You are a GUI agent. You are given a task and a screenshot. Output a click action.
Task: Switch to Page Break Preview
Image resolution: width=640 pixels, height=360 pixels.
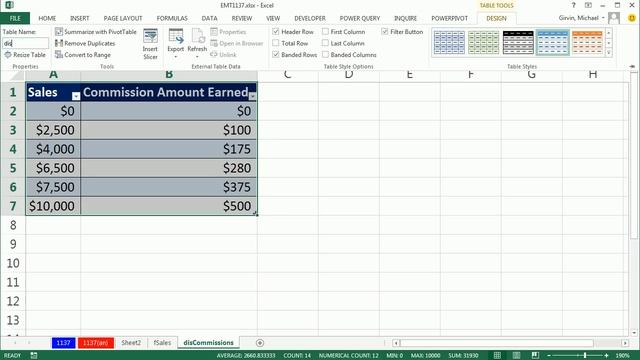pos(535,356)
